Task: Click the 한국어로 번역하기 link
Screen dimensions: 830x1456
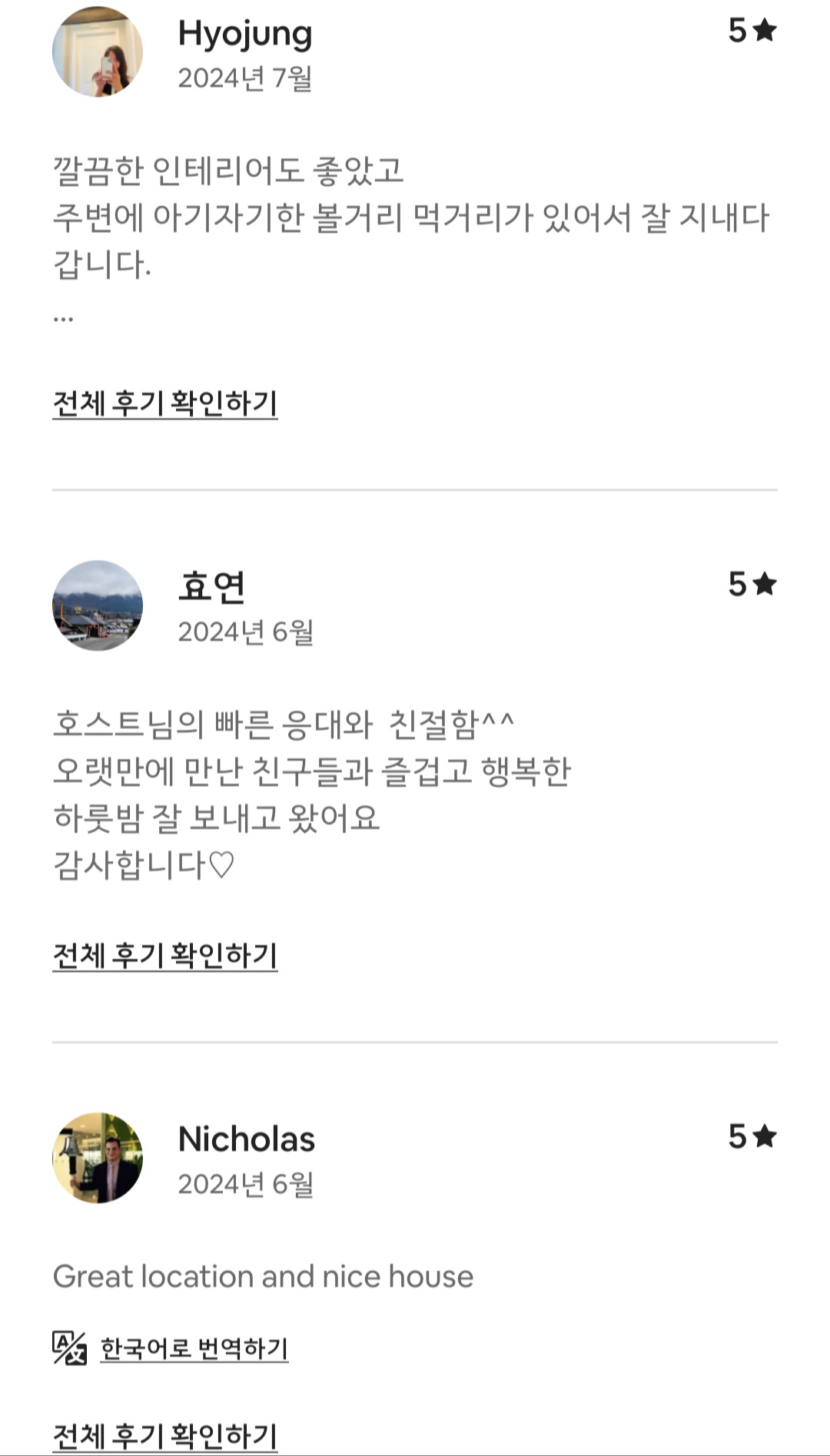Action: coord(194,1348)
